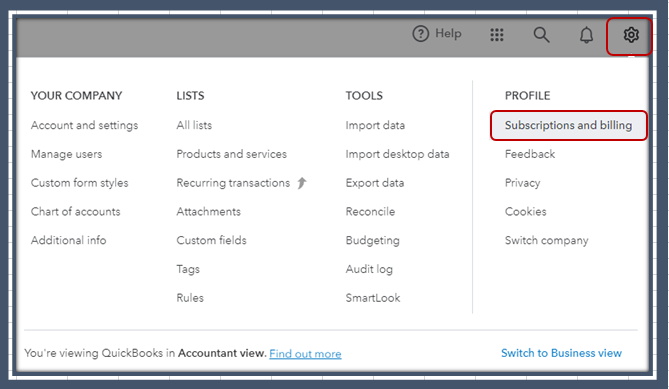This screenshot has width=669, height=389.
Task: Click the search magnifier icon
Action: coord(541,35)
